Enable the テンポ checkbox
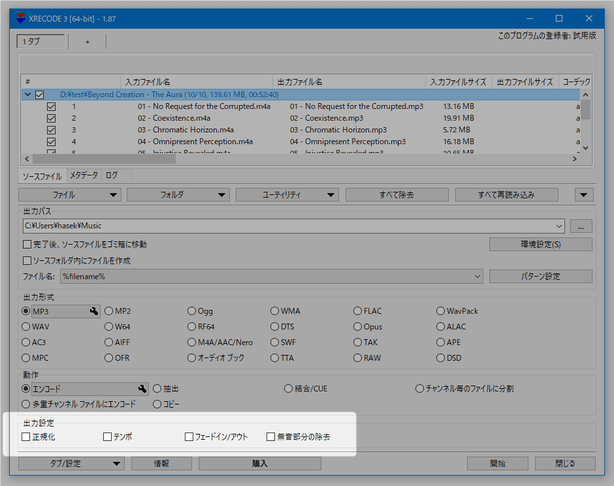The image size is (614, 486). (107, 437)
